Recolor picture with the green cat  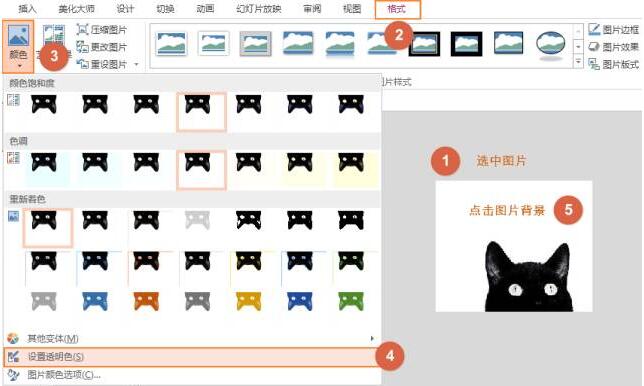pos(351,301)
